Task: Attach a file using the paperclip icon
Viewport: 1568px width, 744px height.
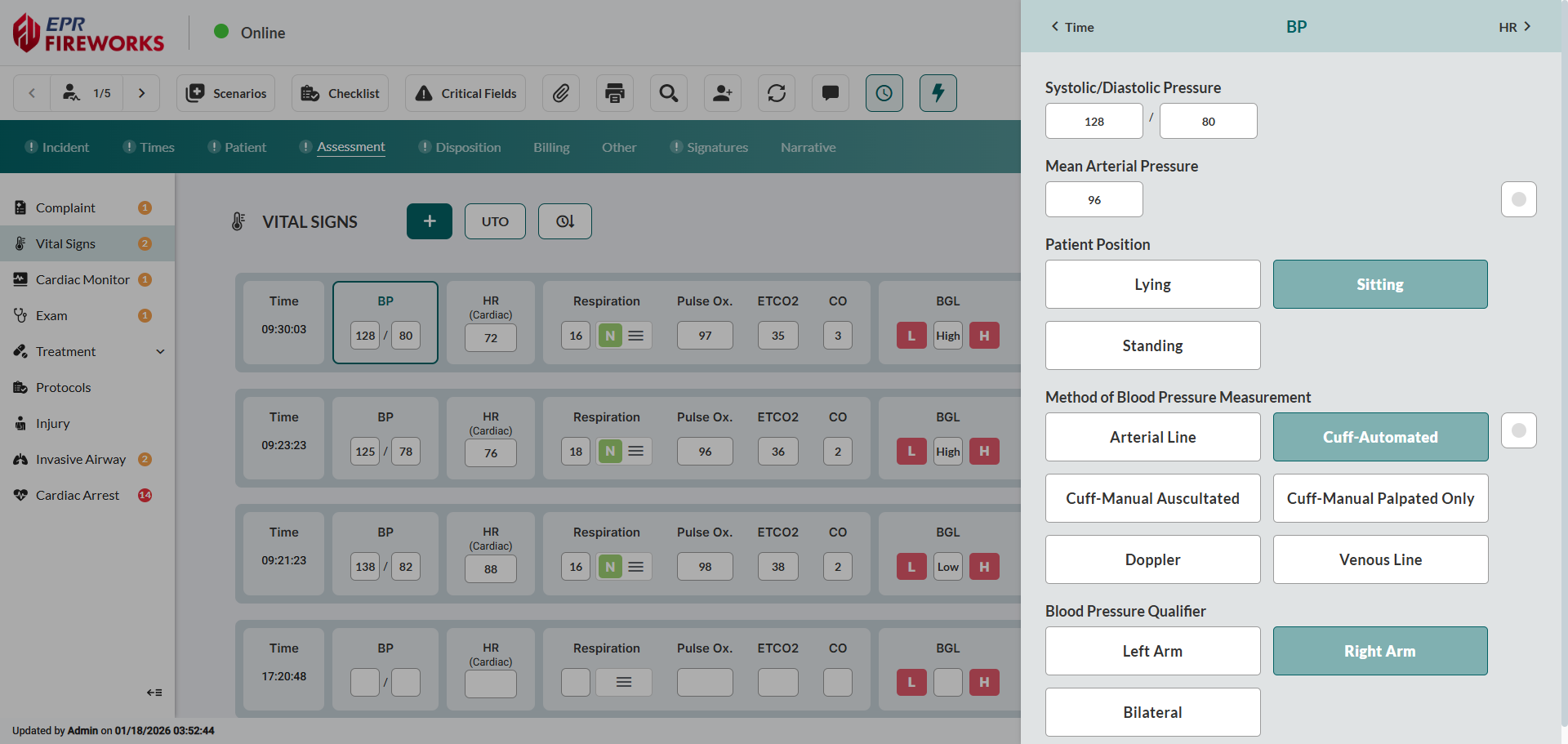Action: [561, 93]
